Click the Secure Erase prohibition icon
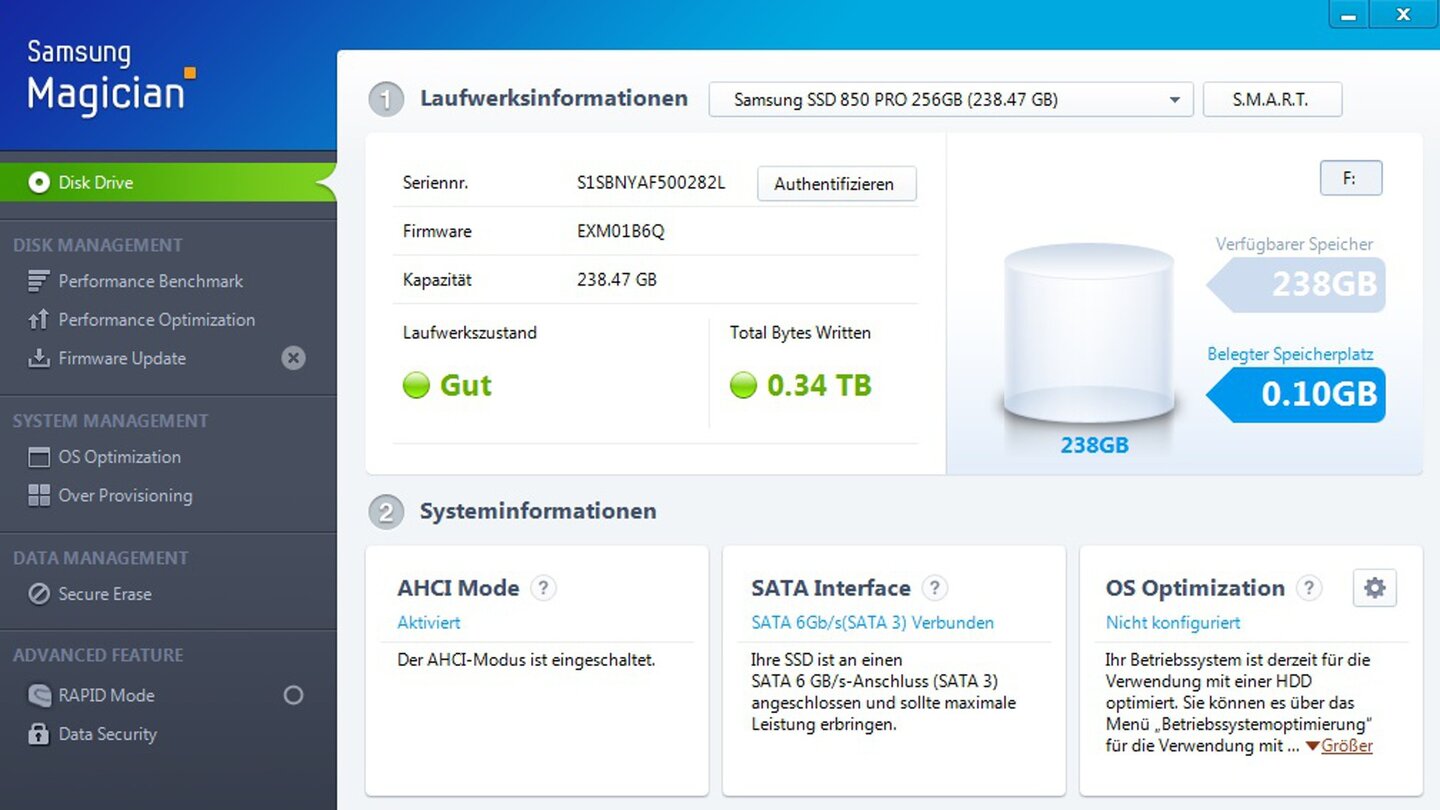This screenshot has height=810, width=1440. click(39, 594)
